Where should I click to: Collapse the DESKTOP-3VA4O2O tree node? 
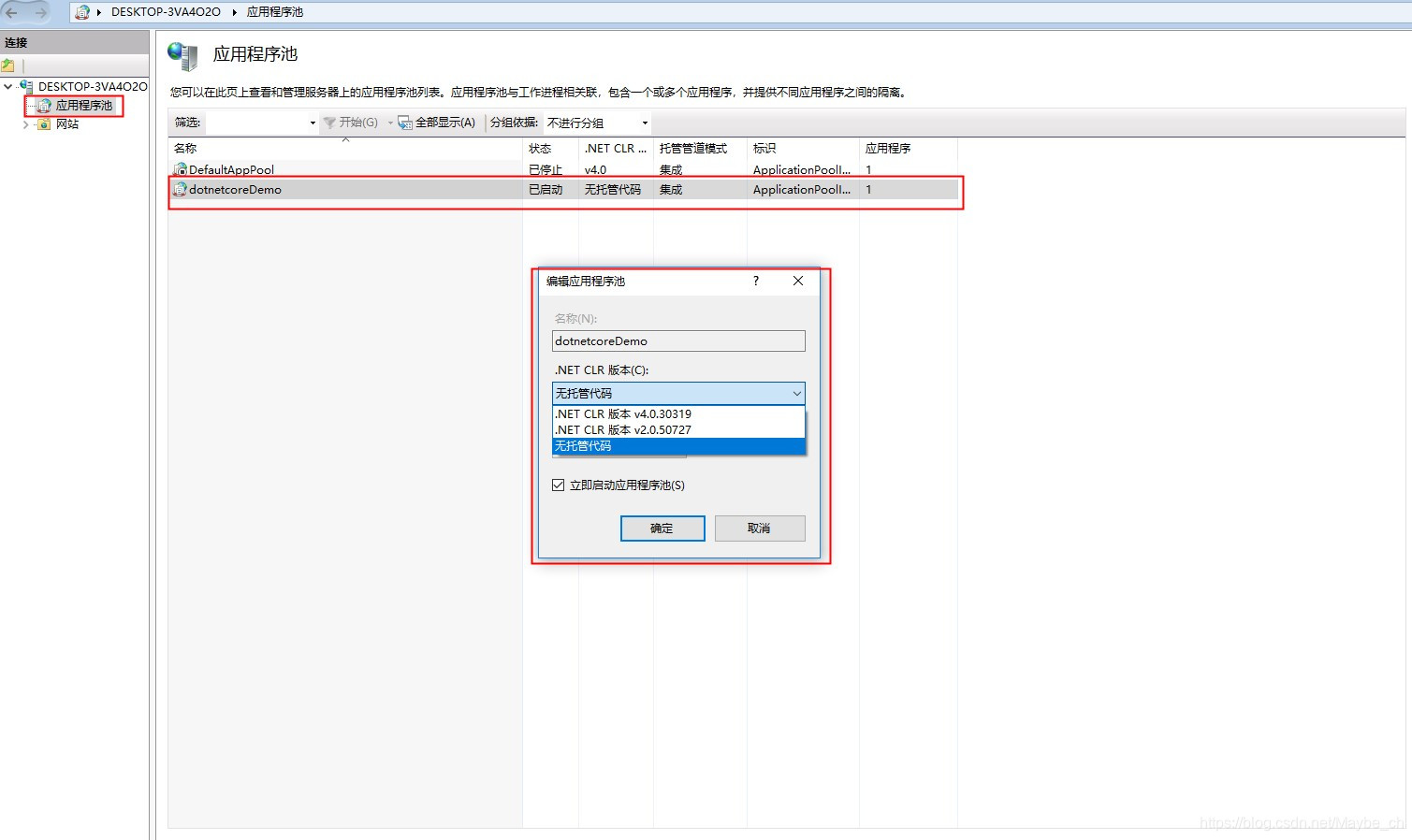point(8,86)
